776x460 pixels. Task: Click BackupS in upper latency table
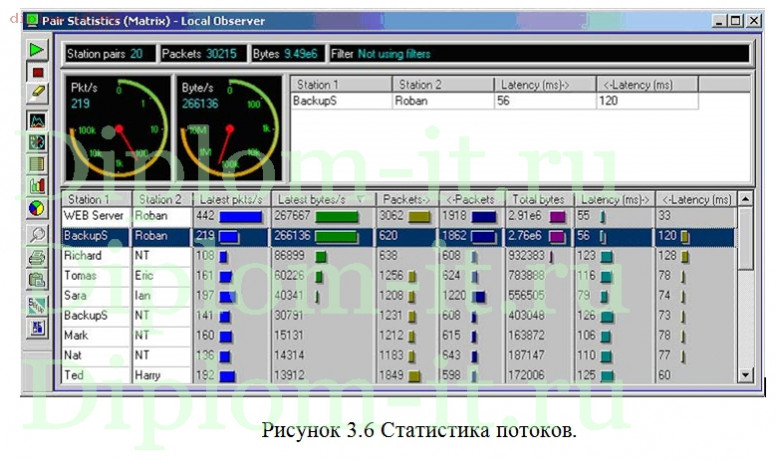coord(315,101)
